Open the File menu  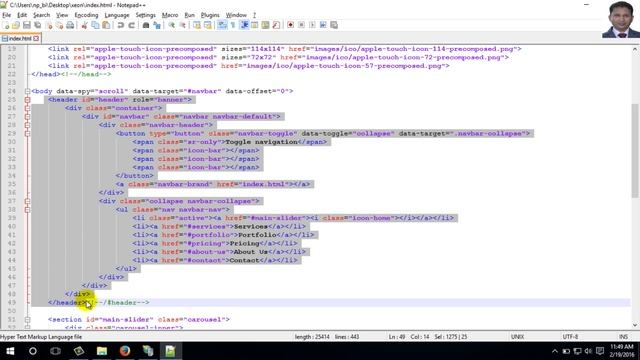7,15
